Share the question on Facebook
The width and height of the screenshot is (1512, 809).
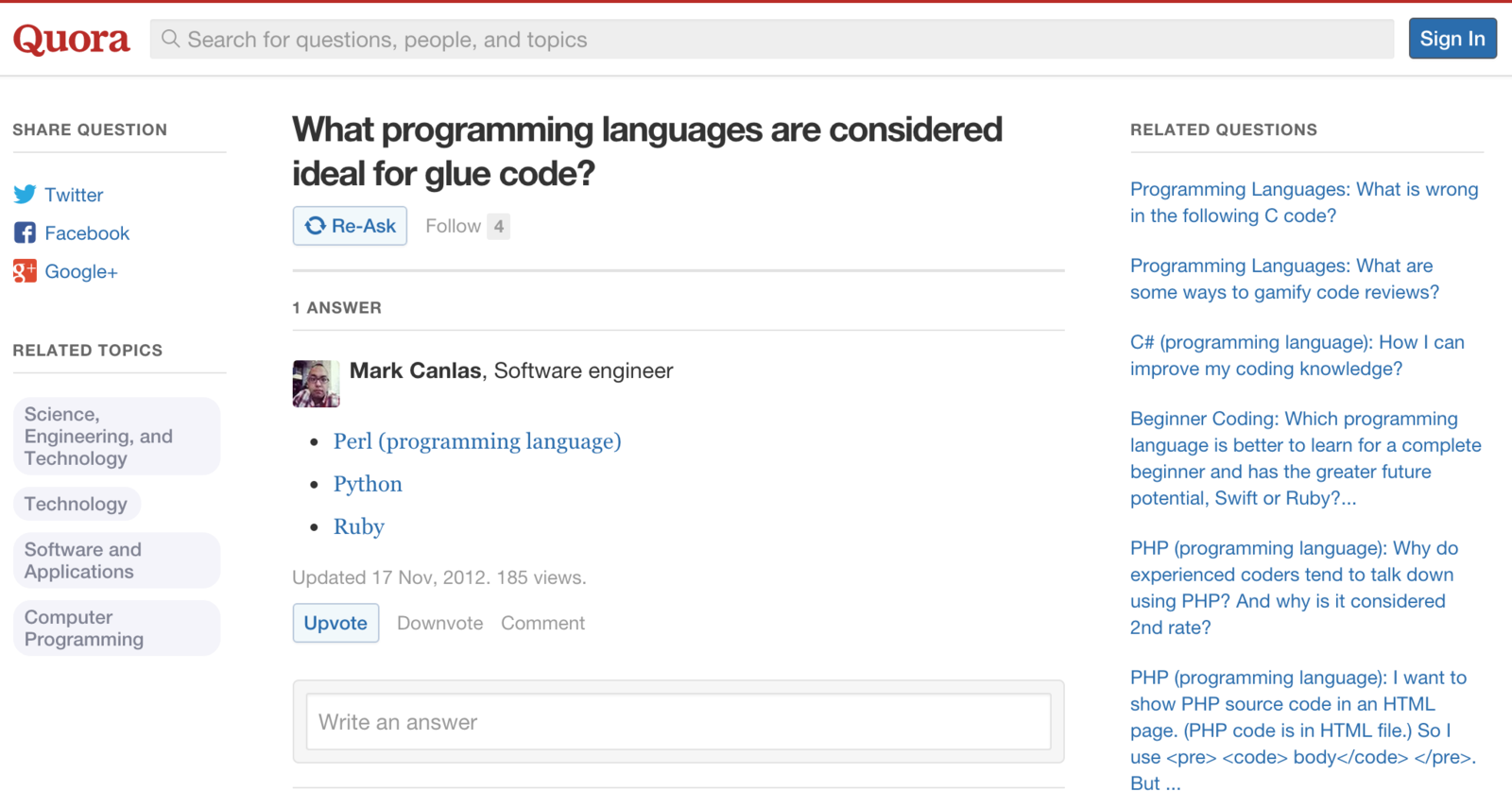[x=87, y=232]
